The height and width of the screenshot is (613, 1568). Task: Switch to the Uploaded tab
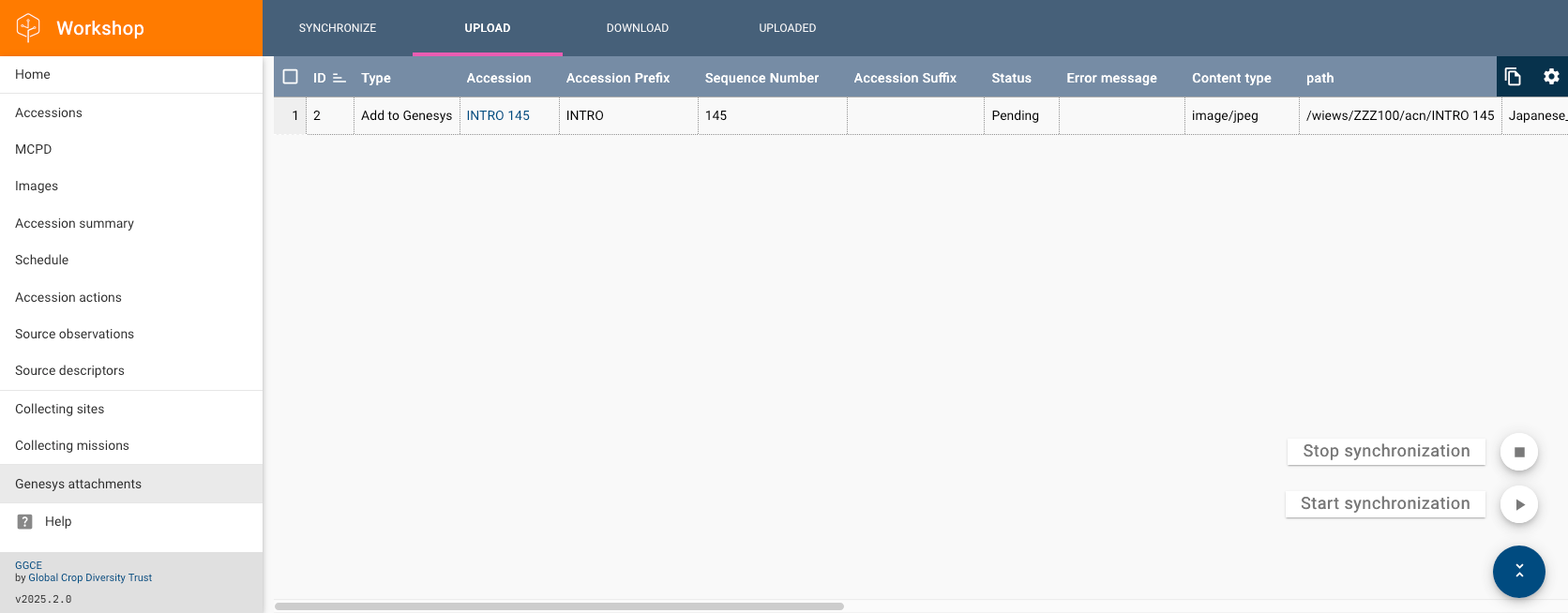787,28
